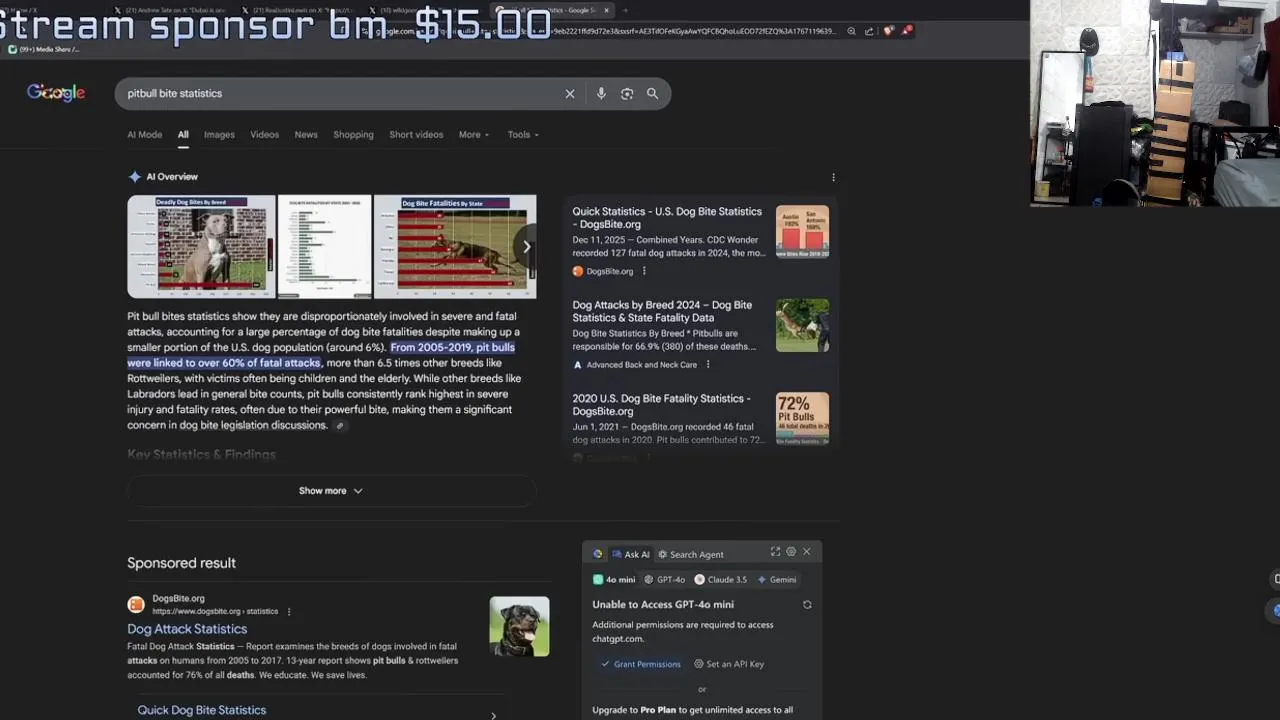Open the Quick Dog Bite Statistics sitelink
Viewport: 1280px width, 720px height.
point(202,710)
